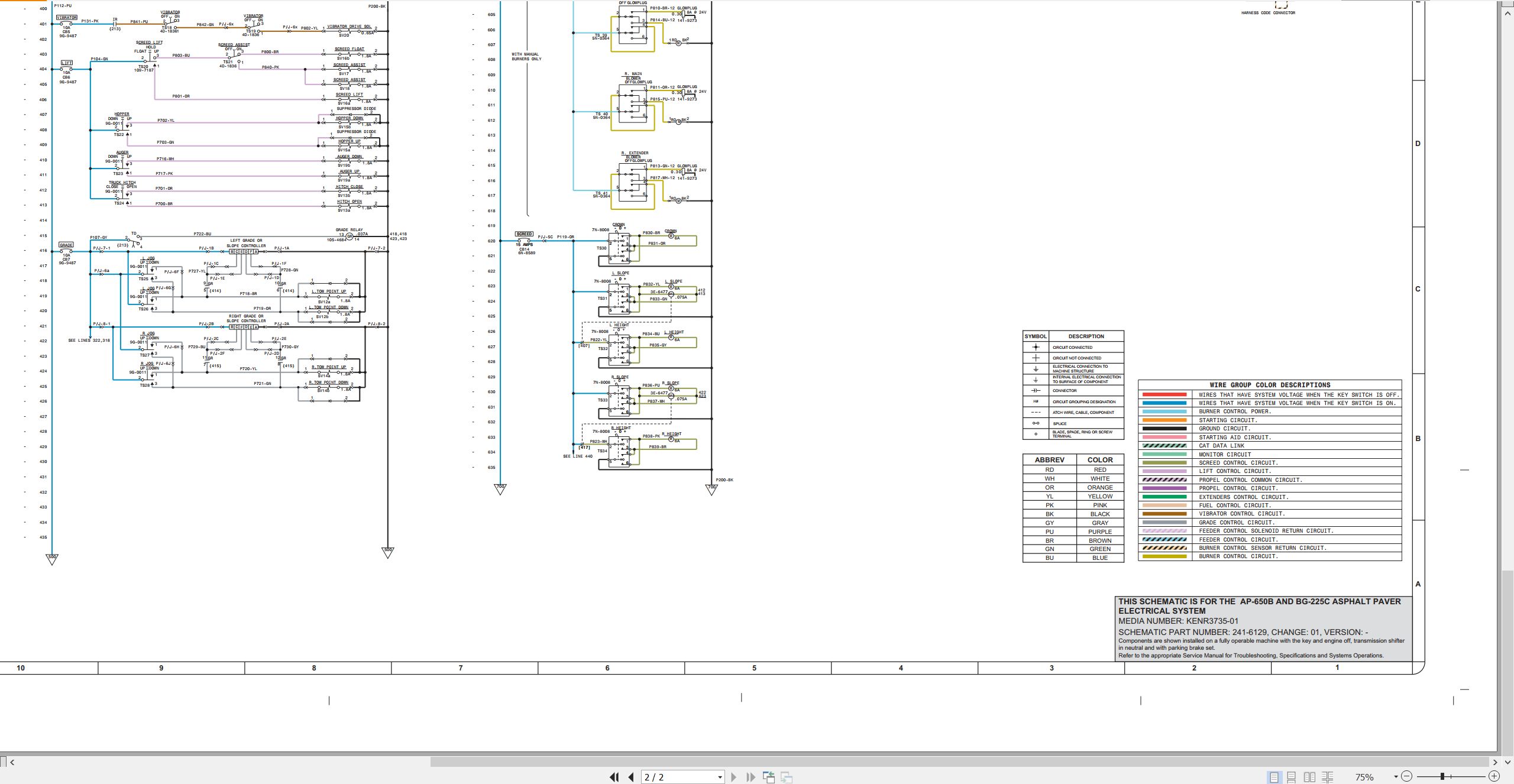Click the 'SYMBOL' legend header

[1036, 336]
